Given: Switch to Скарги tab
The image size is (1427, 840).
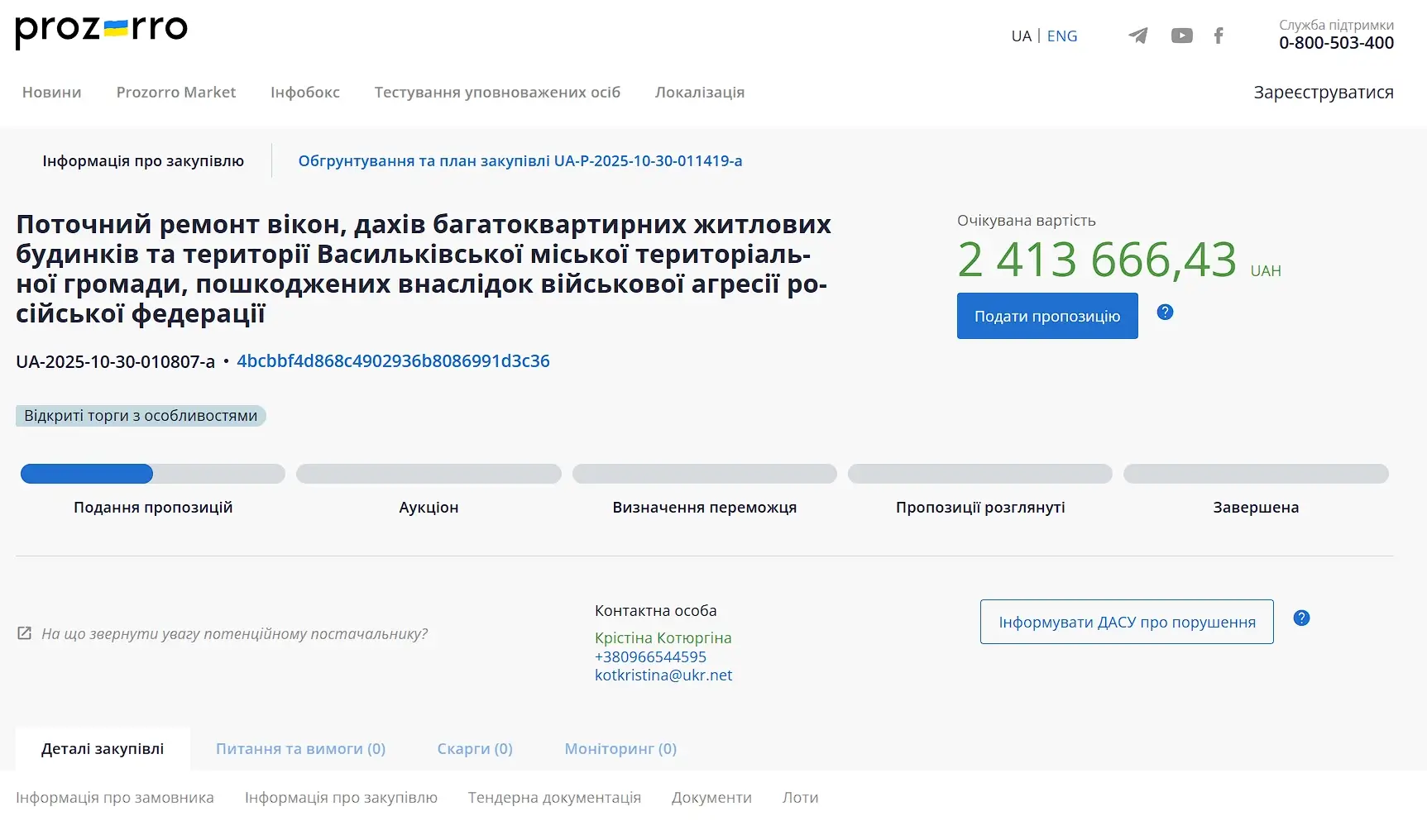Looking at the screenshot, I should pyautogui.click(x=475, y=749).
